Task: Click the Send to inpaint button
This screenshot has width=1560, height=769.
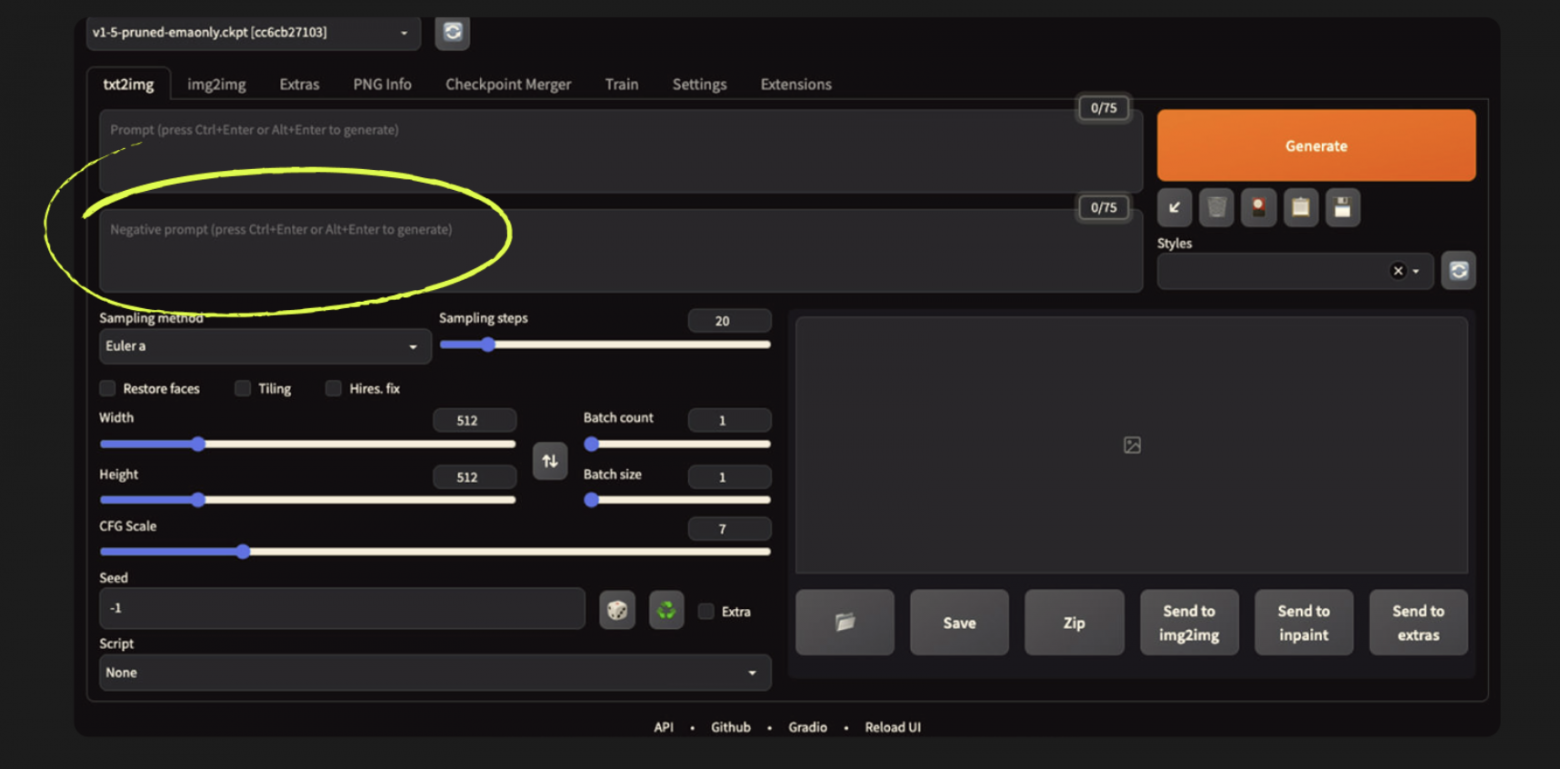Action: tap(1303, 622)
